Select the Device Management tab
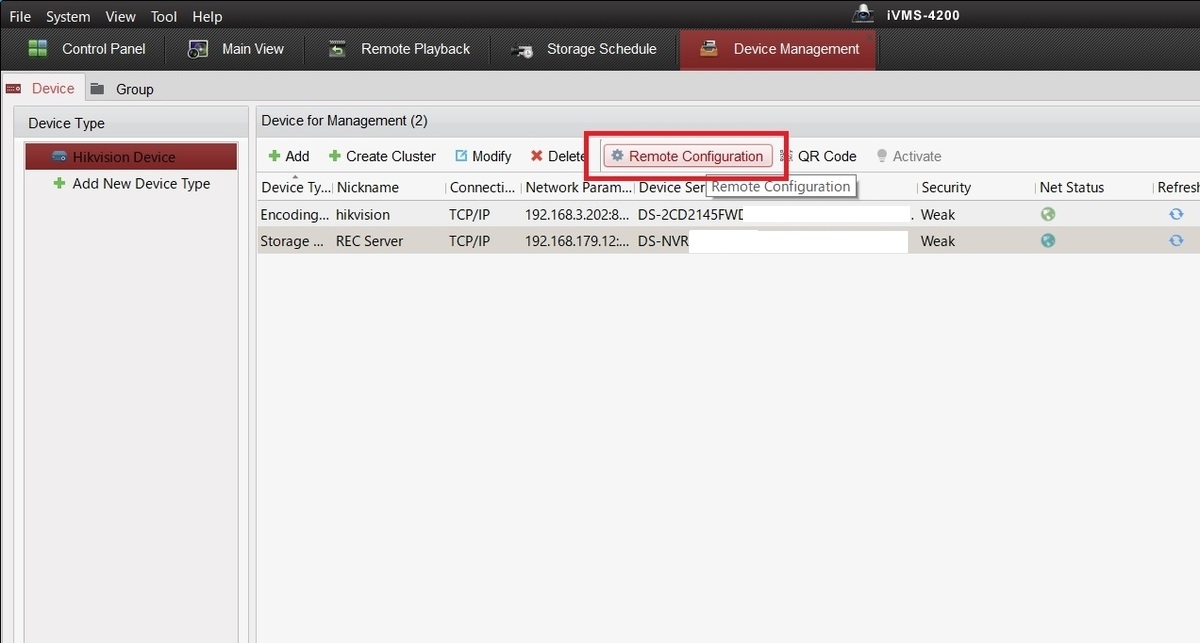 (778, 49)
